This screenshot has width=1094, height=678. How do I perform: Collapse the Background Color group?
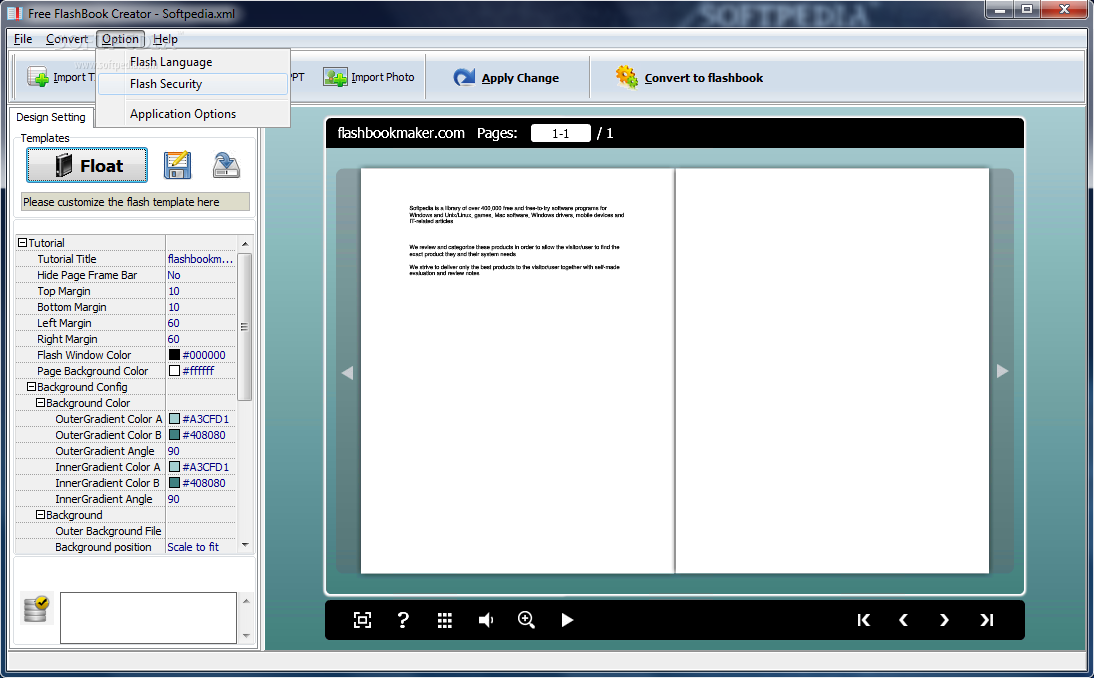click(x=40, y=402)
